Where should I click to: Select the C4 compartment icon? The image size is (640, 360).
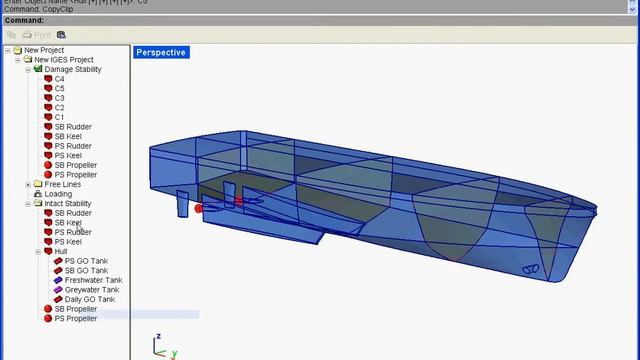[x=48, y=79]
